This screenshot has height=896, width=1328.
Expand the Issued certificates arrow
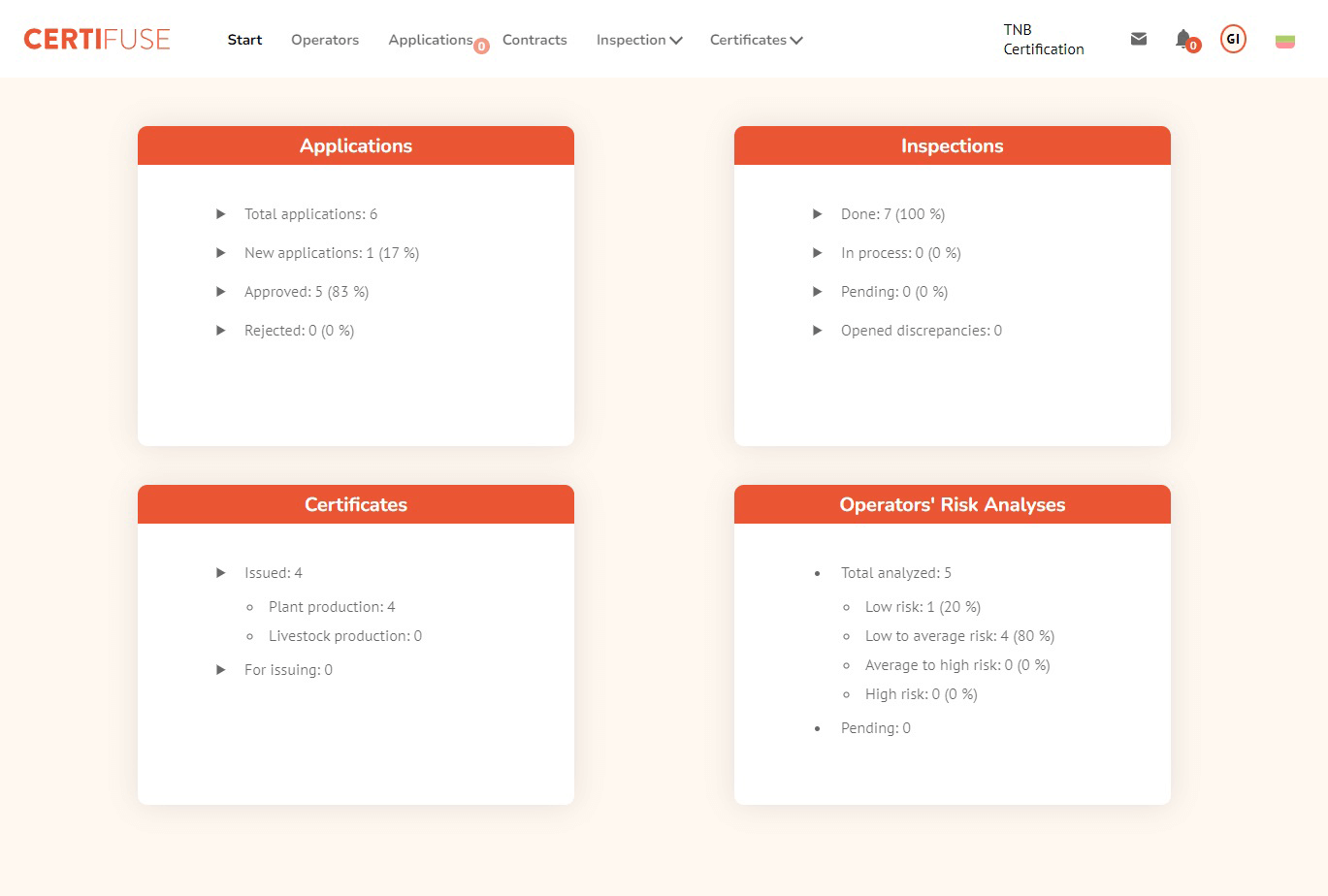[x=221, y=573]
